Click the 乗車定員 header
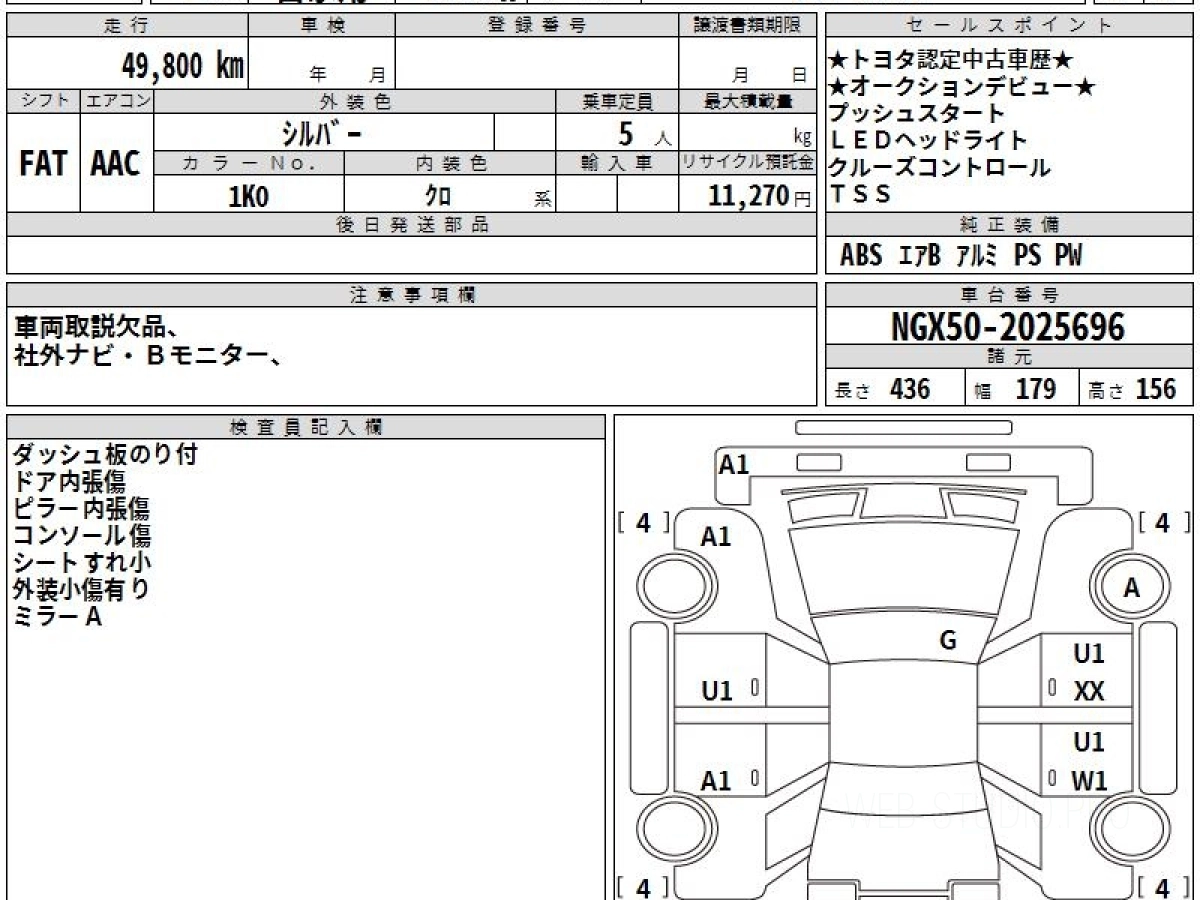This screenshot has height=900, width=1200. pos(617,101)
